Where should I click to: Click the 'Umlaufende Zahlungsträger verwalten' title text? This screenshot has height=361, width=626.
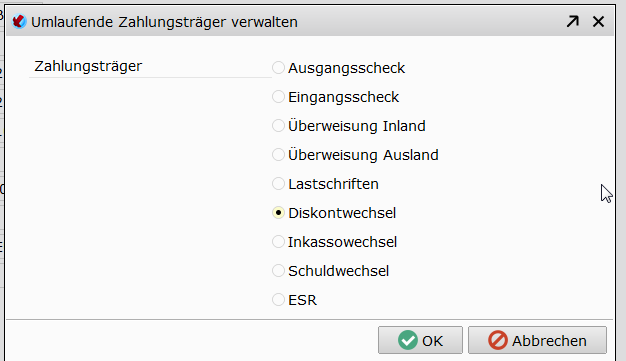pos(164,22)
